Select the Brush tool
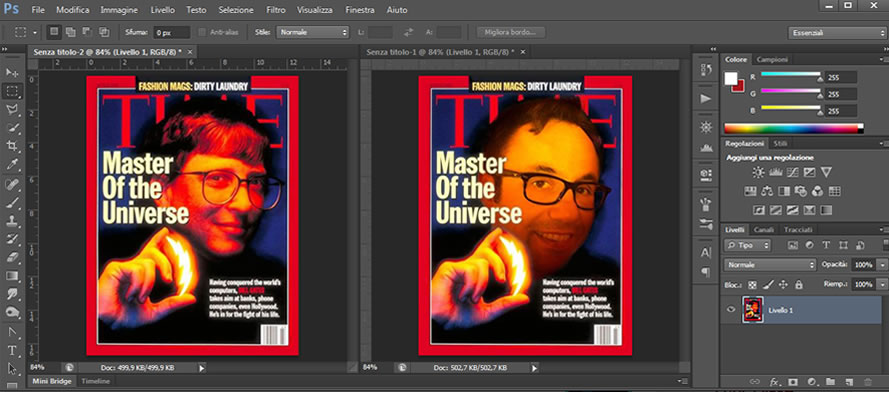 click(x=12, y=202)
